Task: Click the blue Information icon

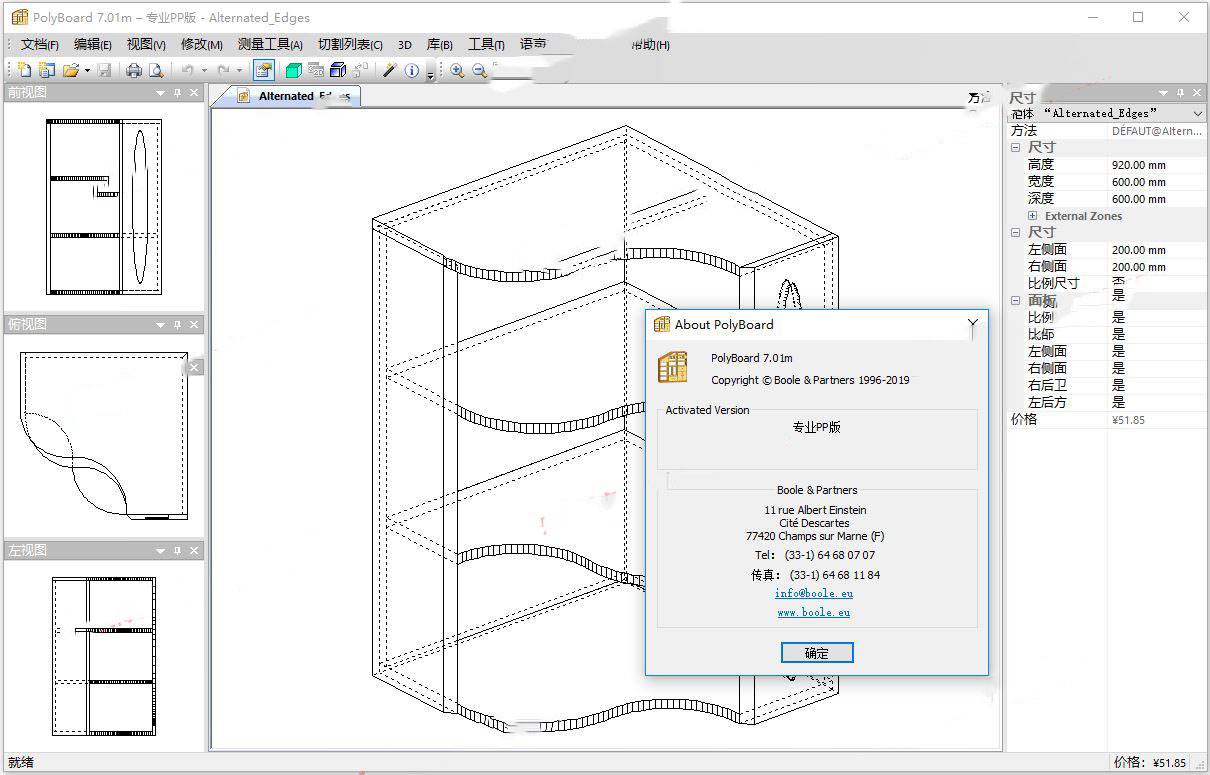Action: (x=412, y=70)
